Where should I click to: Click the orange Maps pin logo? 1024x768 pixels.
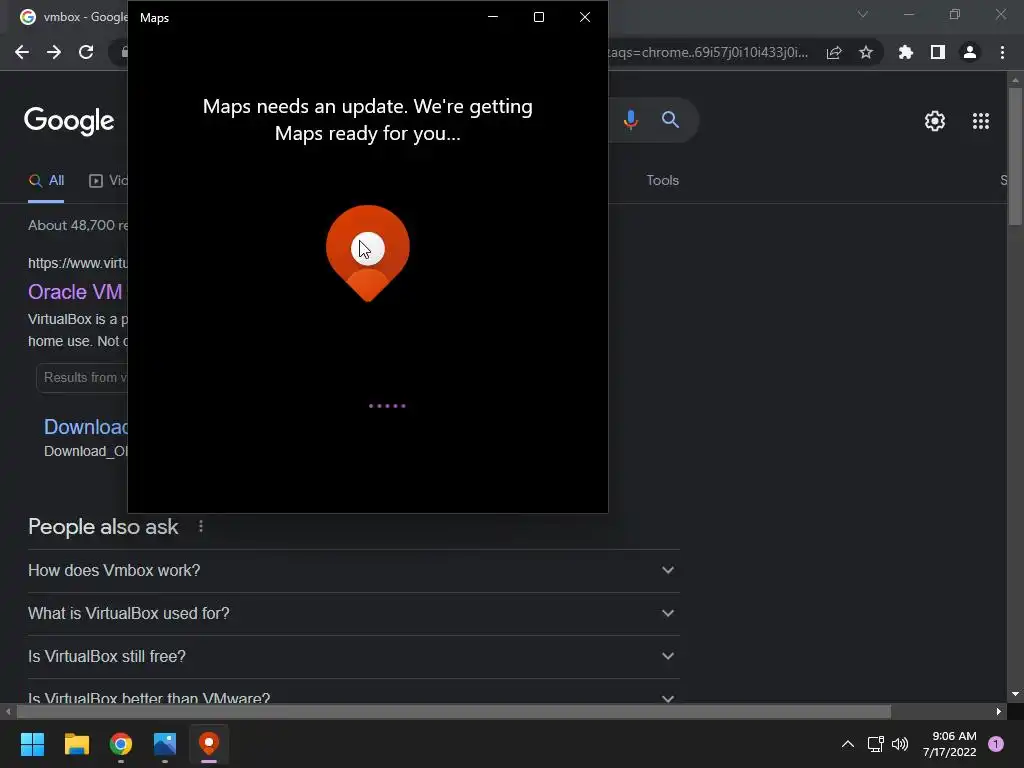(368, 253)
